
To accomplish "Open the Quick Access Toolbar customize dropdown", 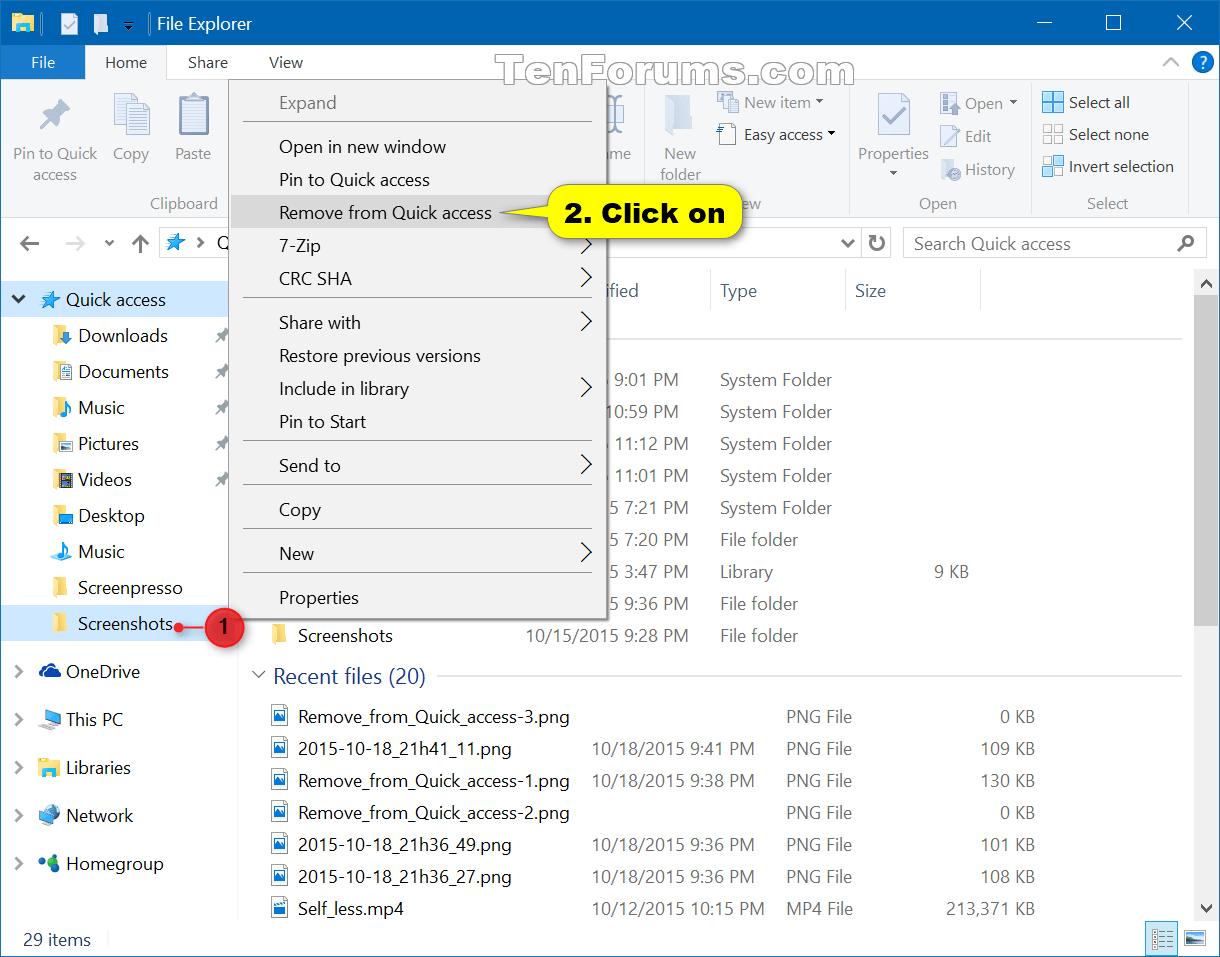I will [x=128, y=24].
